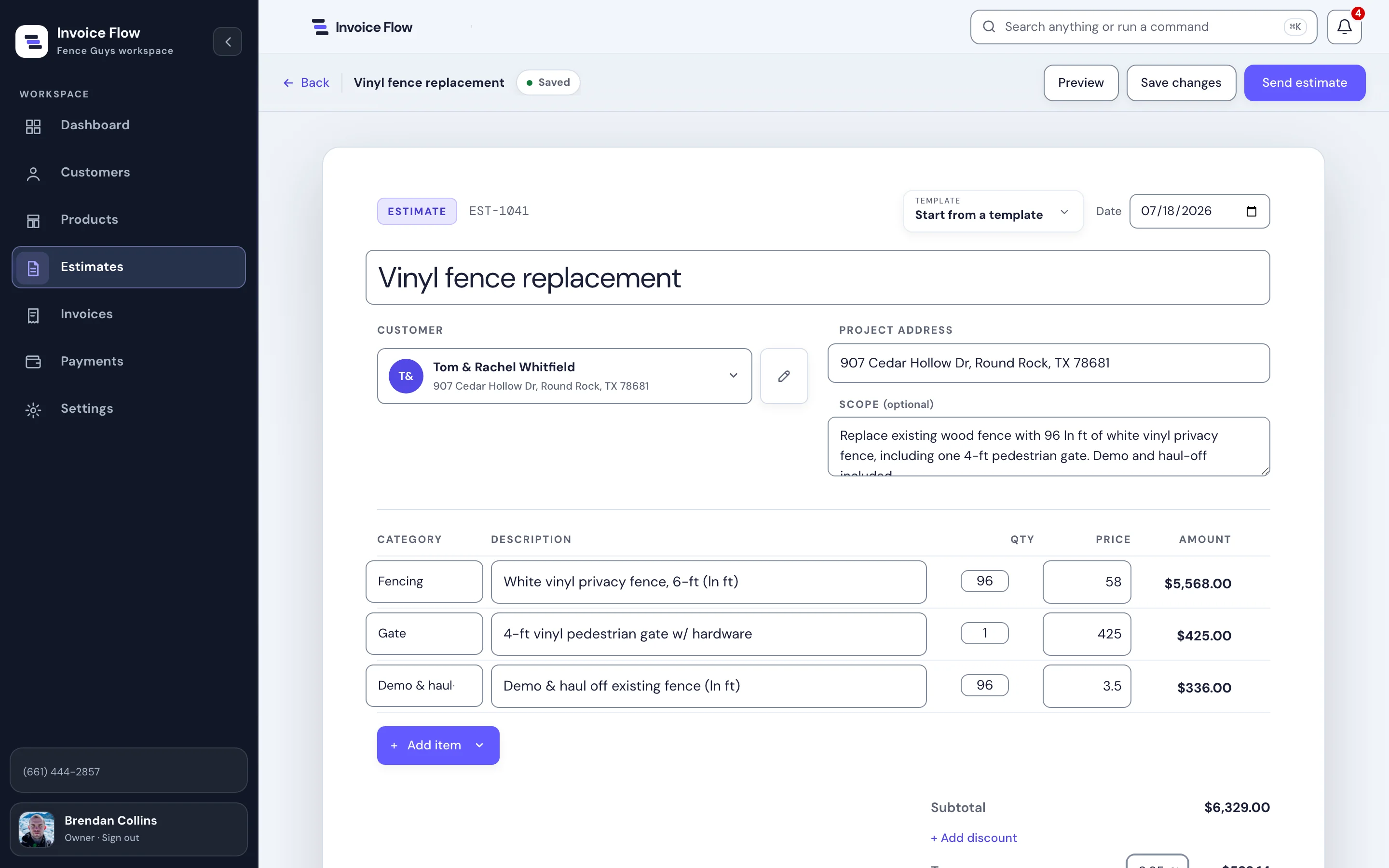Edit customer with the pencil icon
1389x868 pixels.
(x=783, y=376)
